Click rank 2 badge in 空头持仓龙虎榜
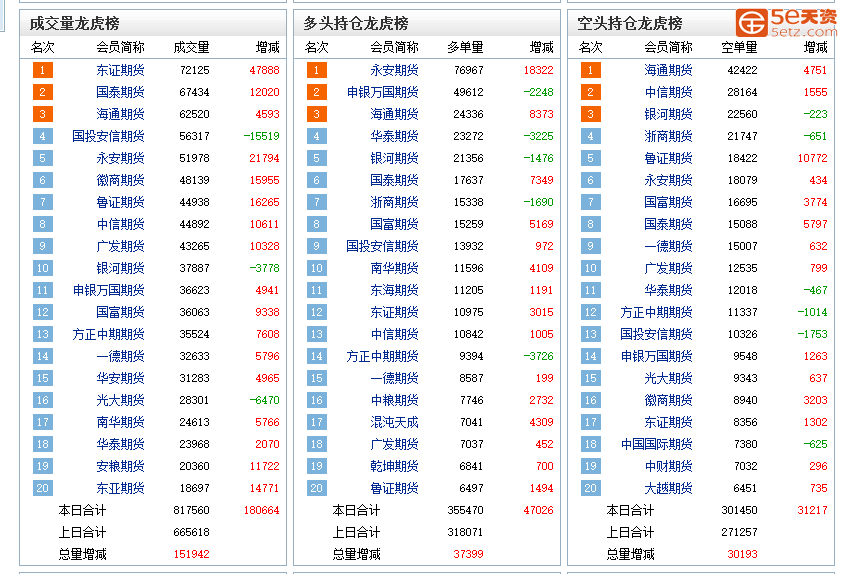The height and width of the screenshot is (574, 843). [590, 92]
